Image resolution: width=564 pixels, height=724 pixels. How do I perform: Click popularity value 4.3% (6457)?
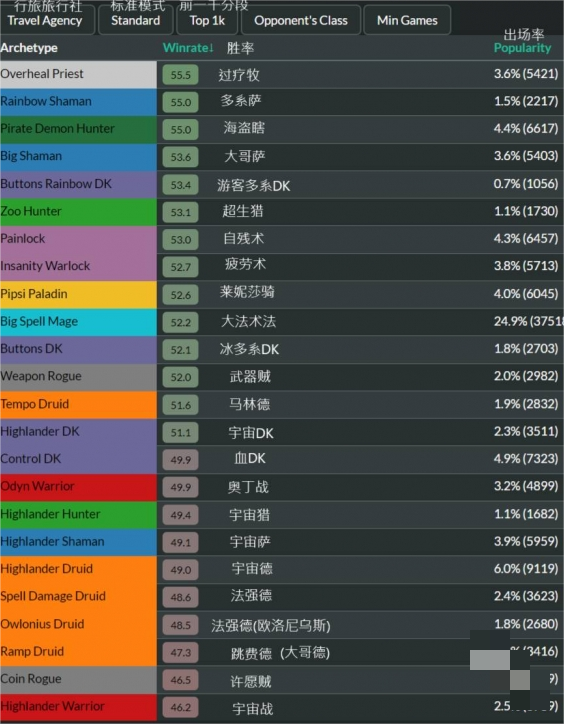tap(526, 239)
